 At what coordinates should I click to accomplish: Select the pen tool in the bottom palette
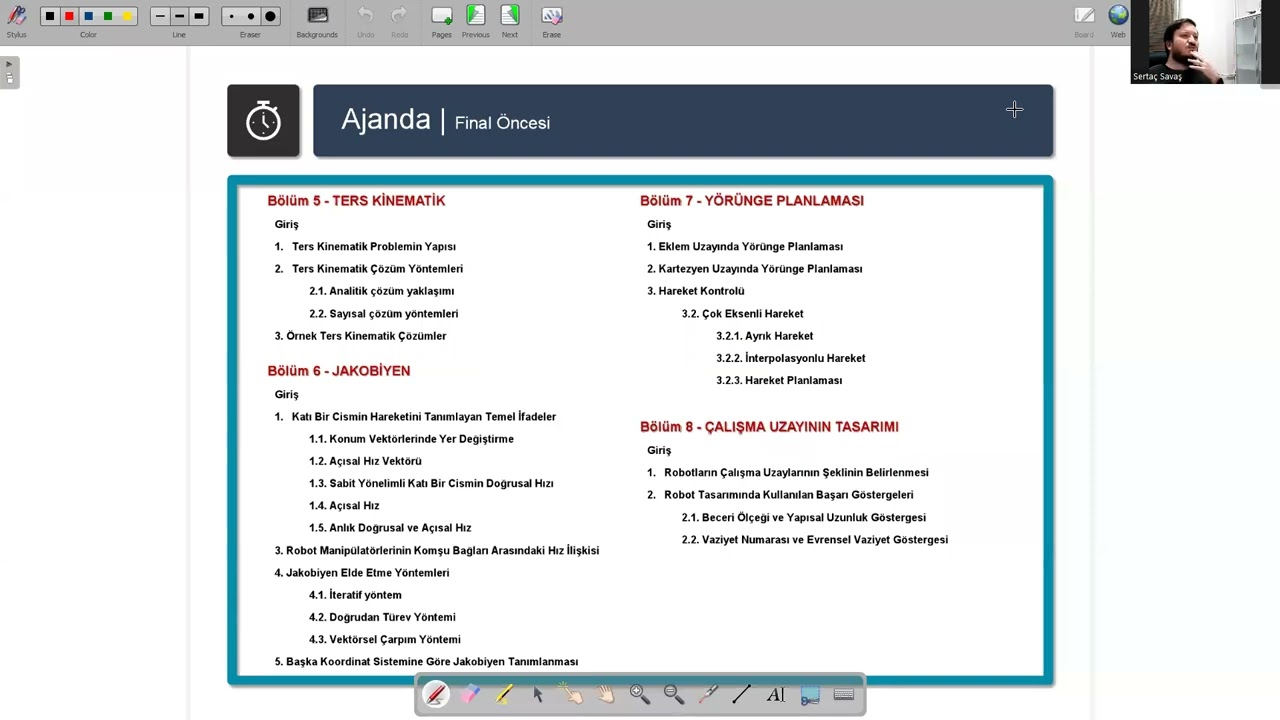click(x=436, y=694)
